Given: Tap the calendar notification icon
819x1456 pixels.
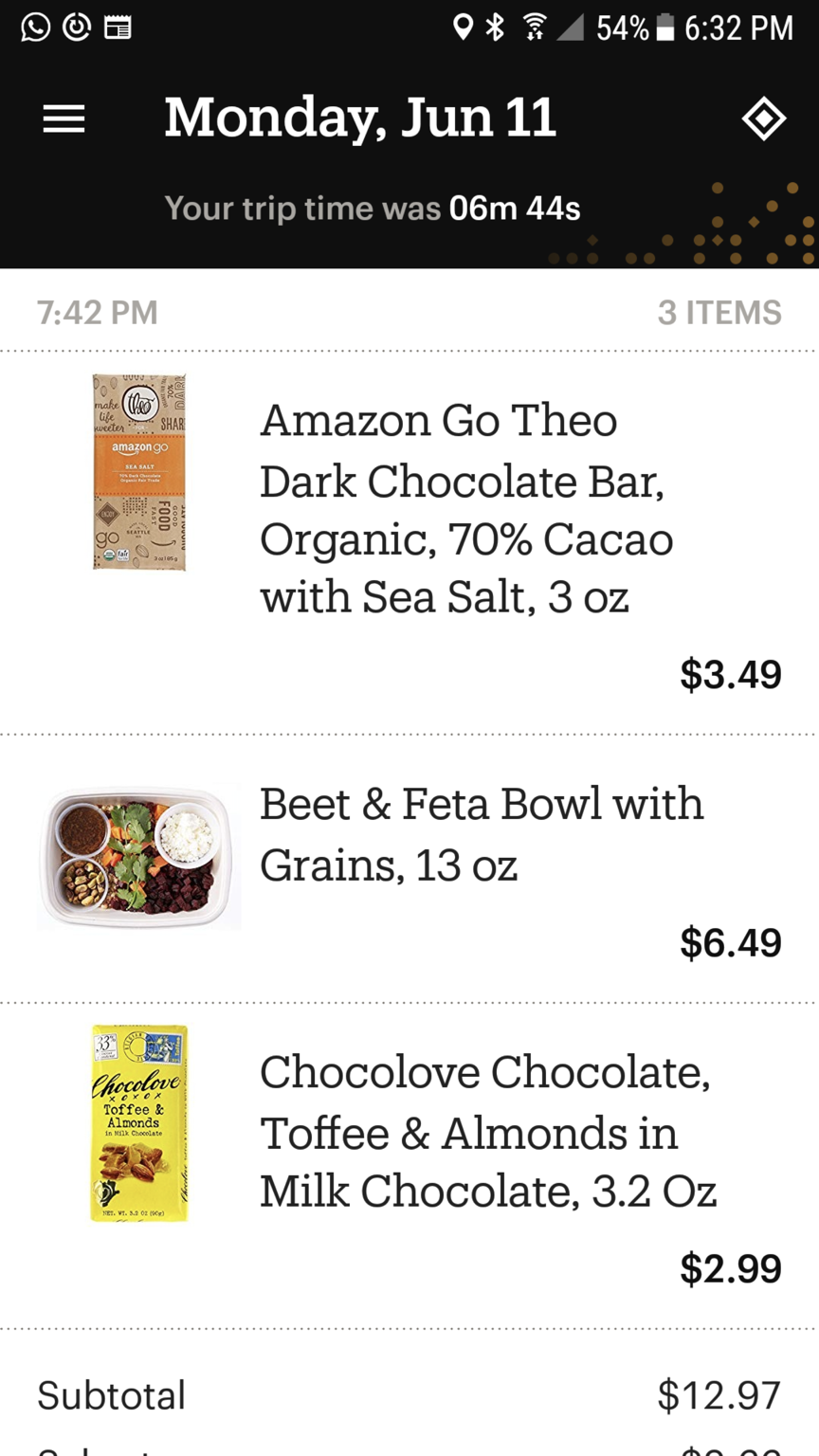Looking at the screenshot, I should (118, 27).
